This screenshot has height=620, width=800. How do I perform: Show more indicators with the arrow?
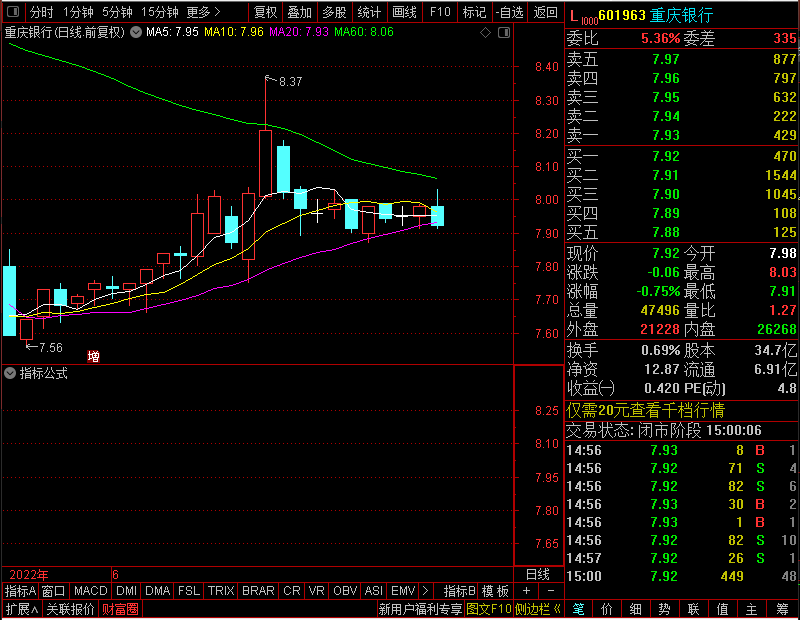pyautogui.click(x=426, y=591)
